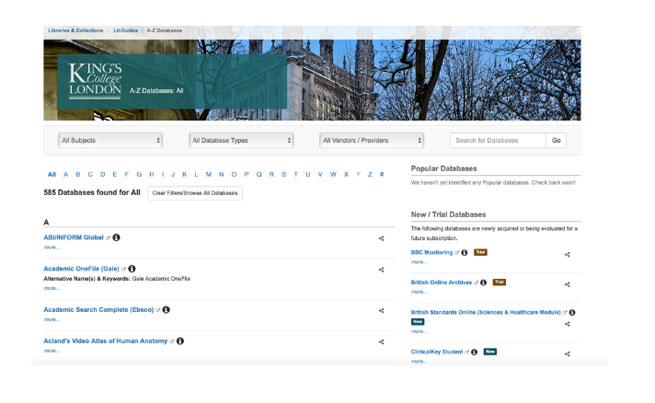Open info icon for Acland's Video Atlas
The height and width of the screenshot is (403, 655).
click(x=180, y=341)
